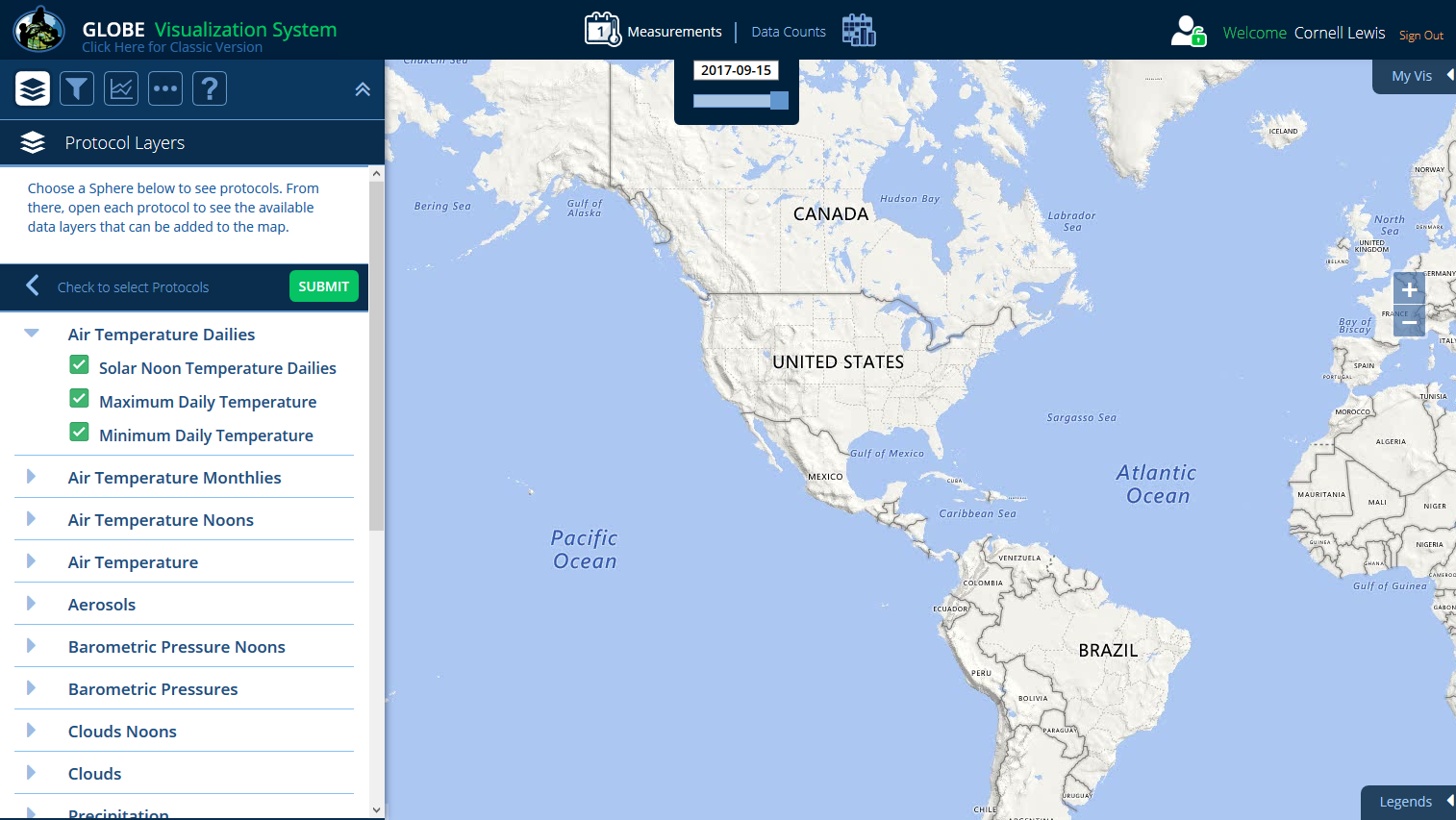Click the scrollbar down arrow
1456x820 pixels.
point(376,810)
